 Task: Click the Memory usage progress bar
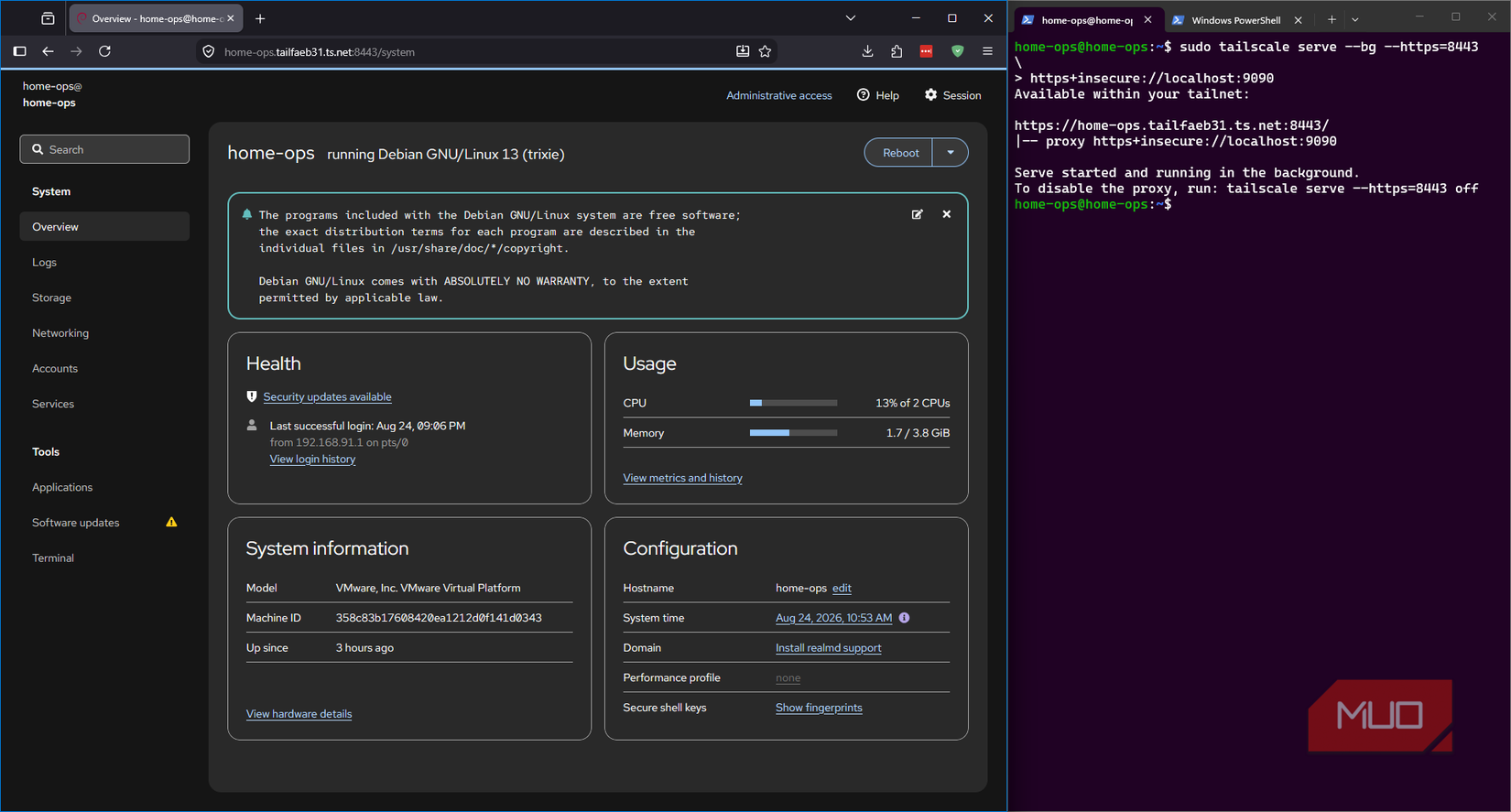point(793,433)
